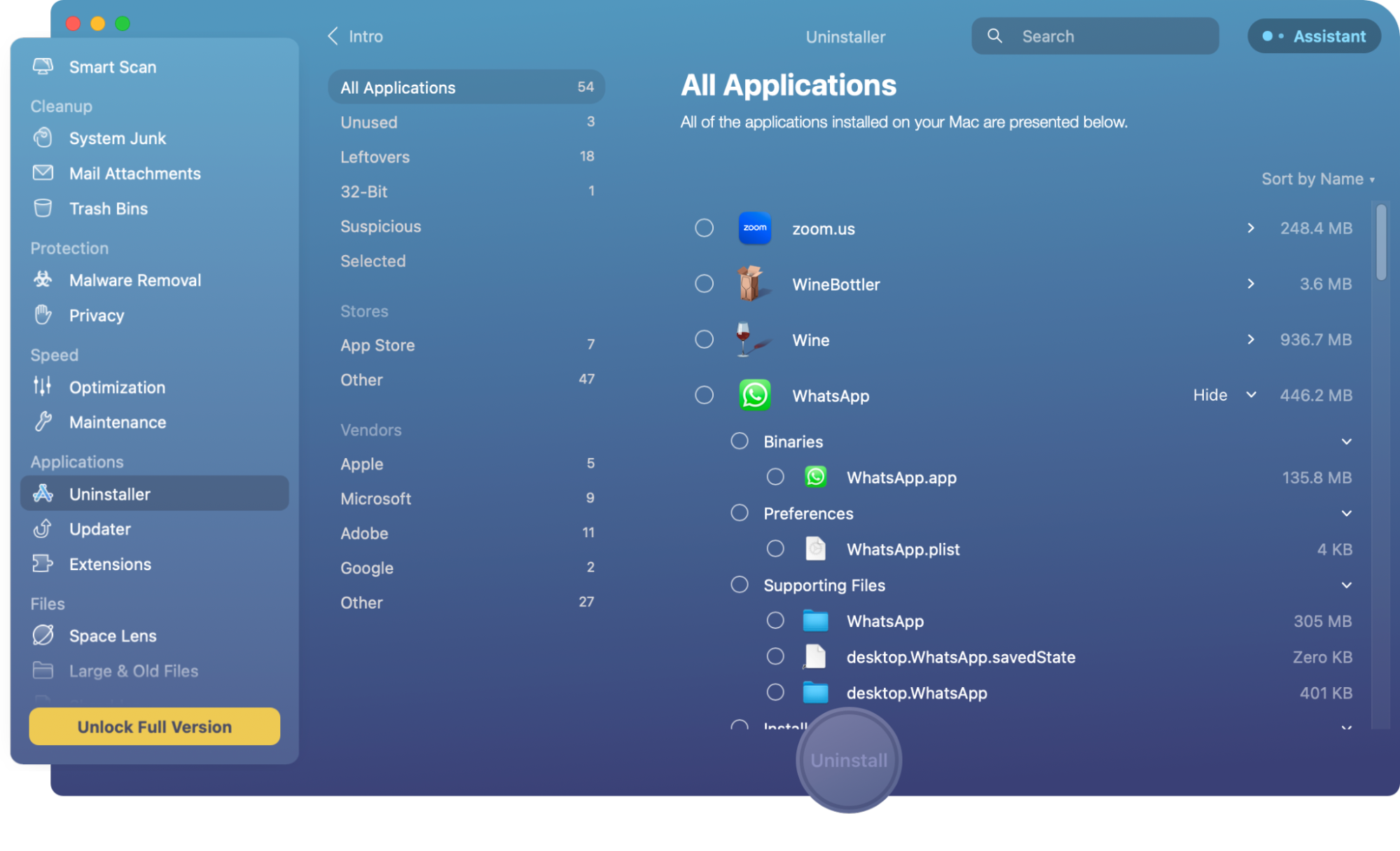The width and height of the screenshot is (1400, 851).
Task: Open the Smart Scan module
Action: (x=112, y=67)
